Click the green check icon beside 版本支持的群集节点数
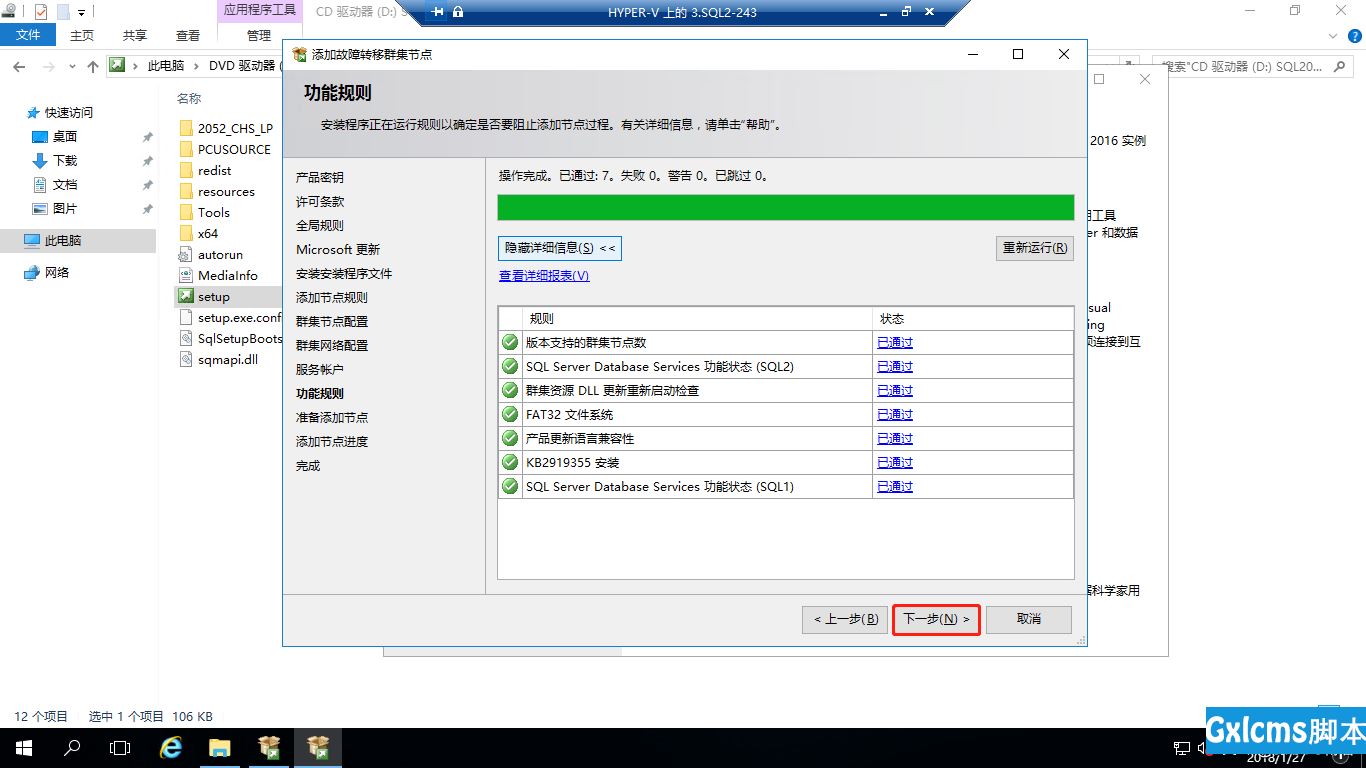This screenshot has height=768, width=1366. 510,342
